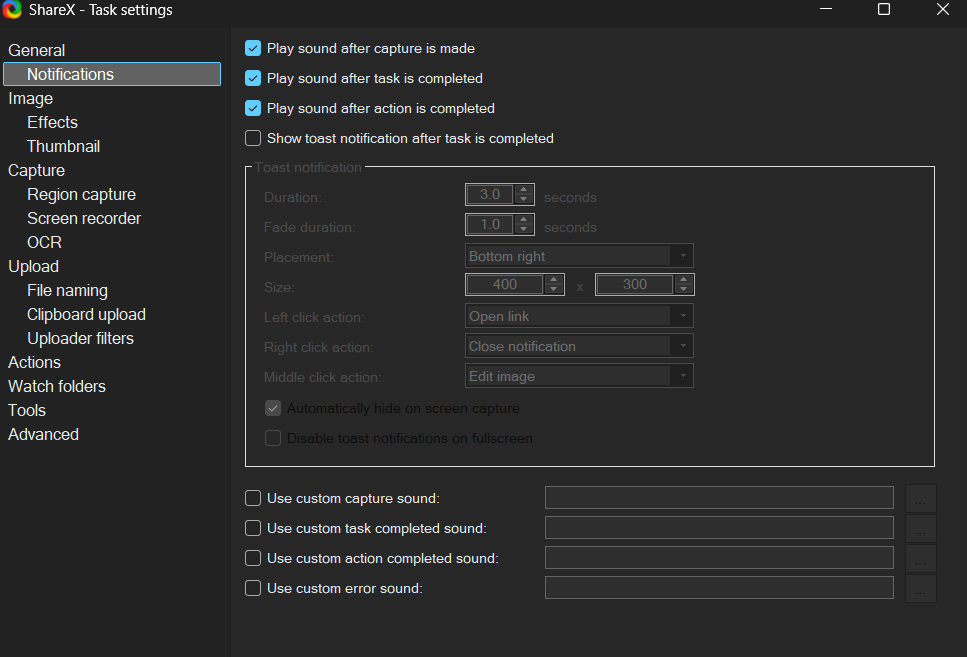The width and height of the screenshot is (967, 657).
Task: Open Thumbnail settings page
Action: coord(64,146)
